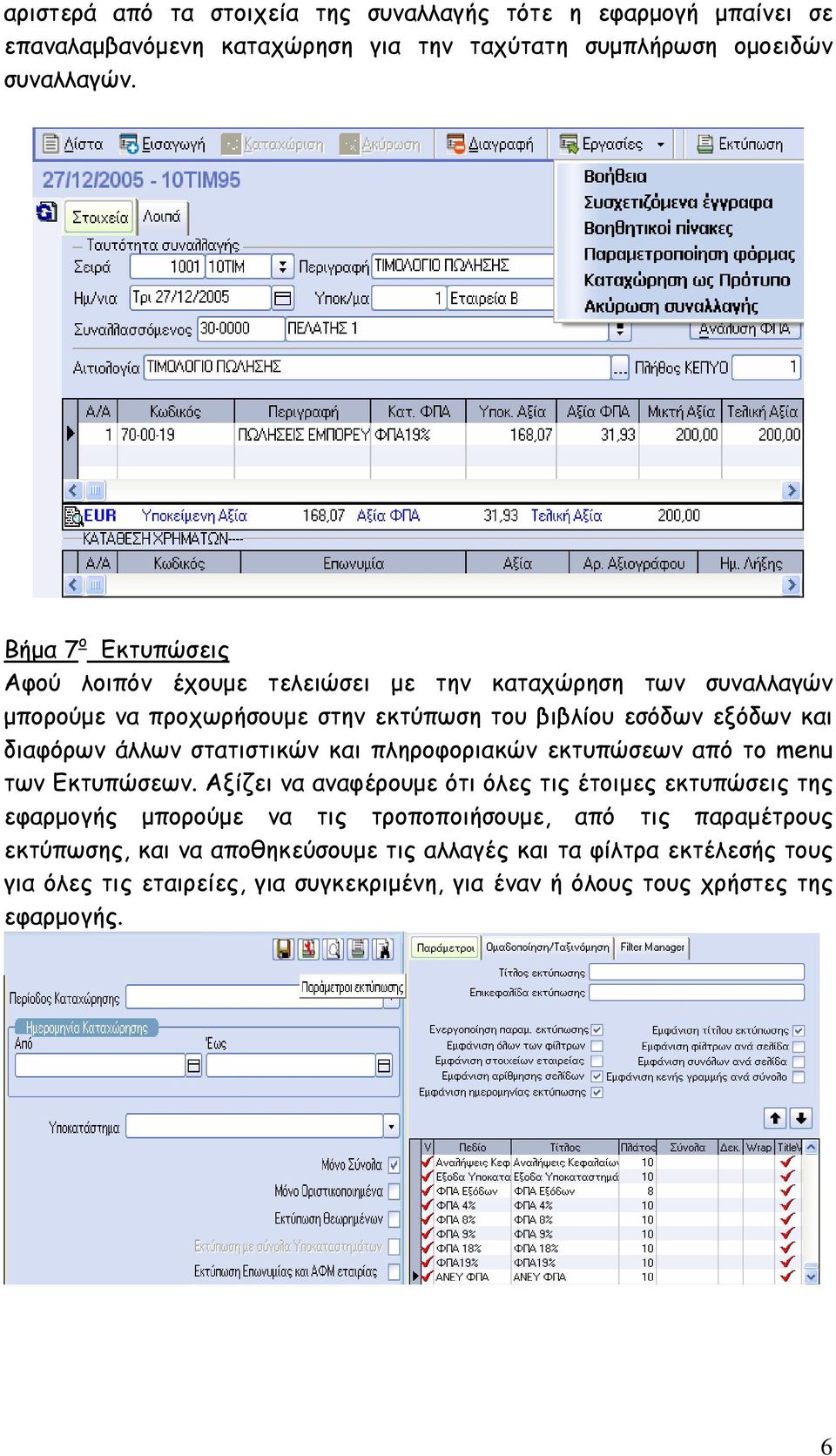Click the second red icon in print toolbar
The height and width of the screenshot is (1456, 836).
(x=308, y=948)
